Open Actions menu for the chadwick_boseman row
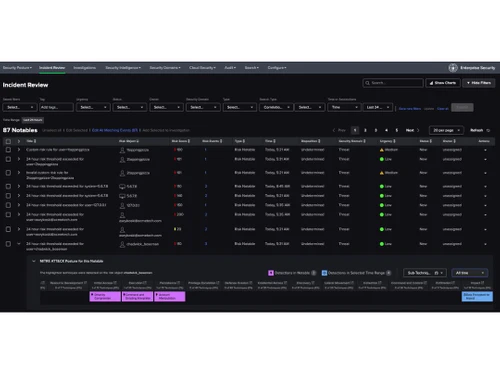500x375 pixels. 485,244
